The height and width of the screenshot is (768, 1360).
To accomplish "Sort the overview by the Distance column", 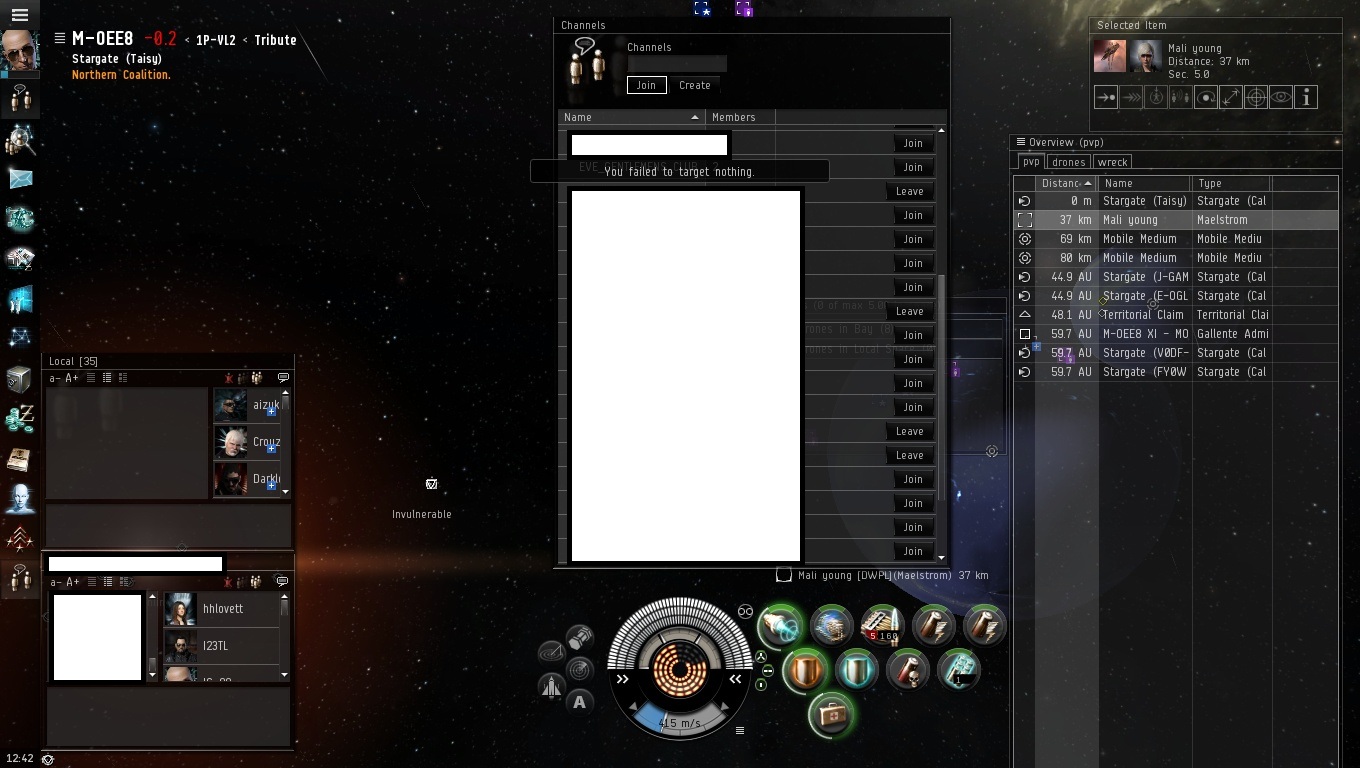I will coord(1067,183).
